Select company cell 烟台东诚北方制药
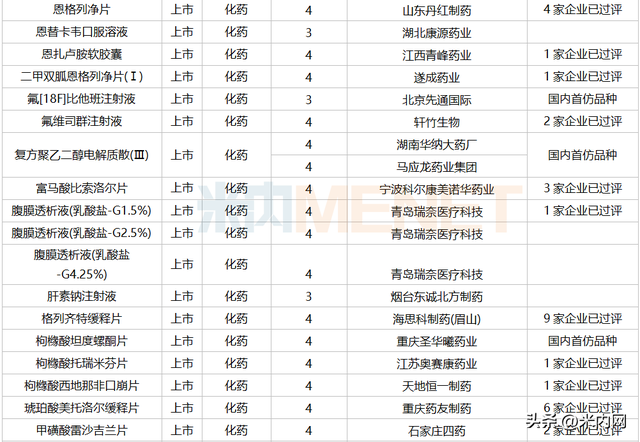Screen dimensions: 640x442 tap(437, 297)
